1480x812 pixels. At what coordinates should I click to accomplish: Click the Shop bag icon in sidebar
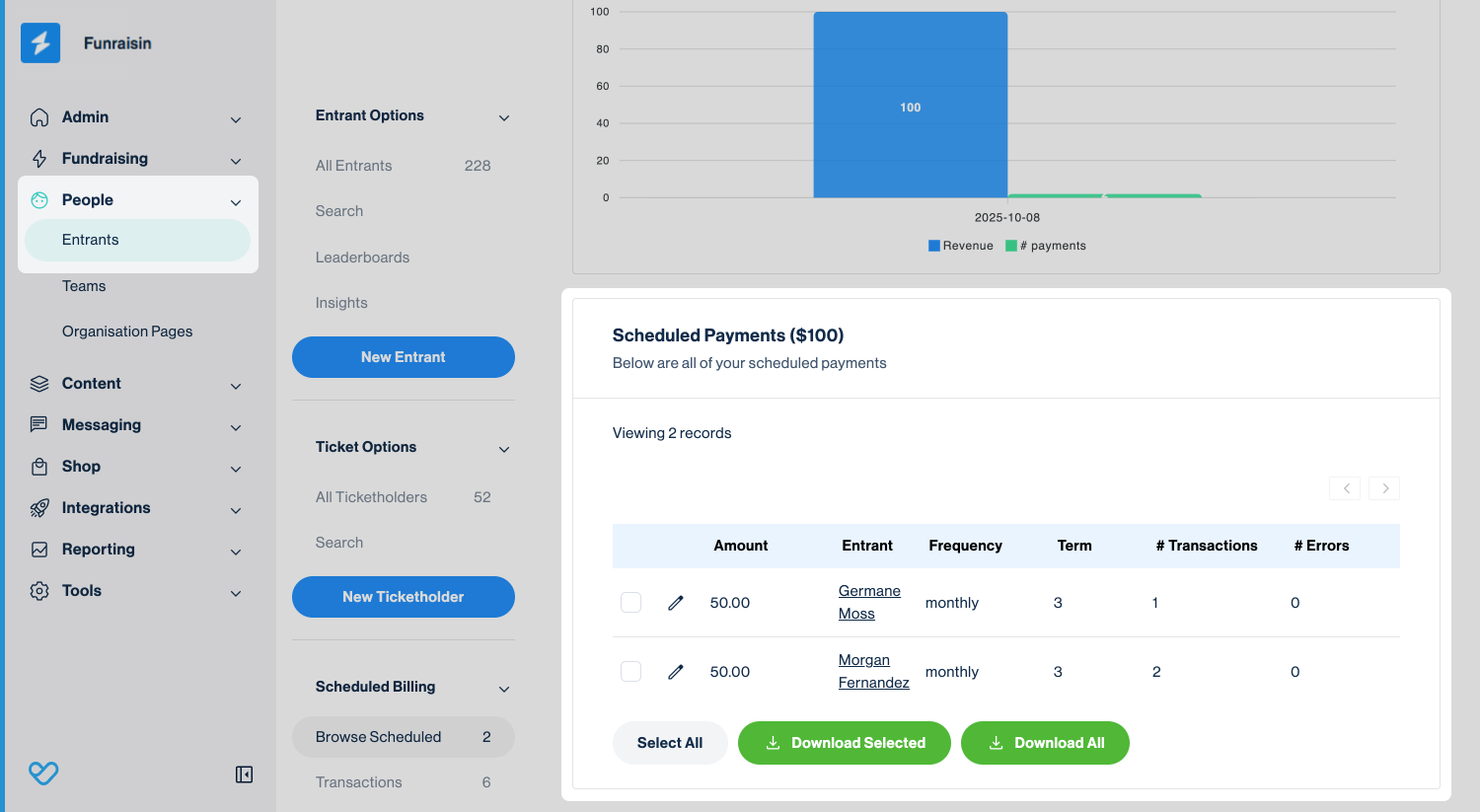(x=39, y=467)
